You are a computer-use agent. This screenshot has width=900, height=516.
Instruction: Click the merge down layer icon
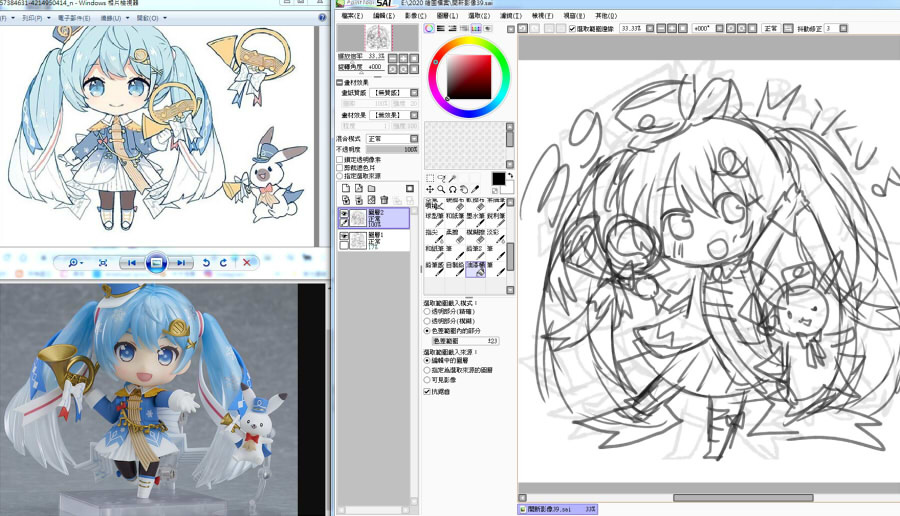(359, 200)
